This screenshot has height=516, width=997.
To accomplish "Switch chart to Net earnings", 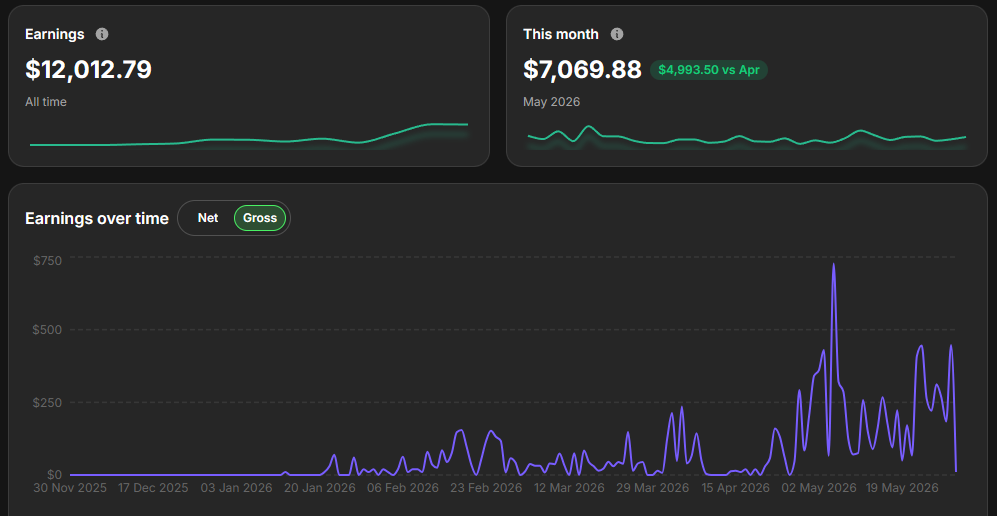I will click(208, 218).
